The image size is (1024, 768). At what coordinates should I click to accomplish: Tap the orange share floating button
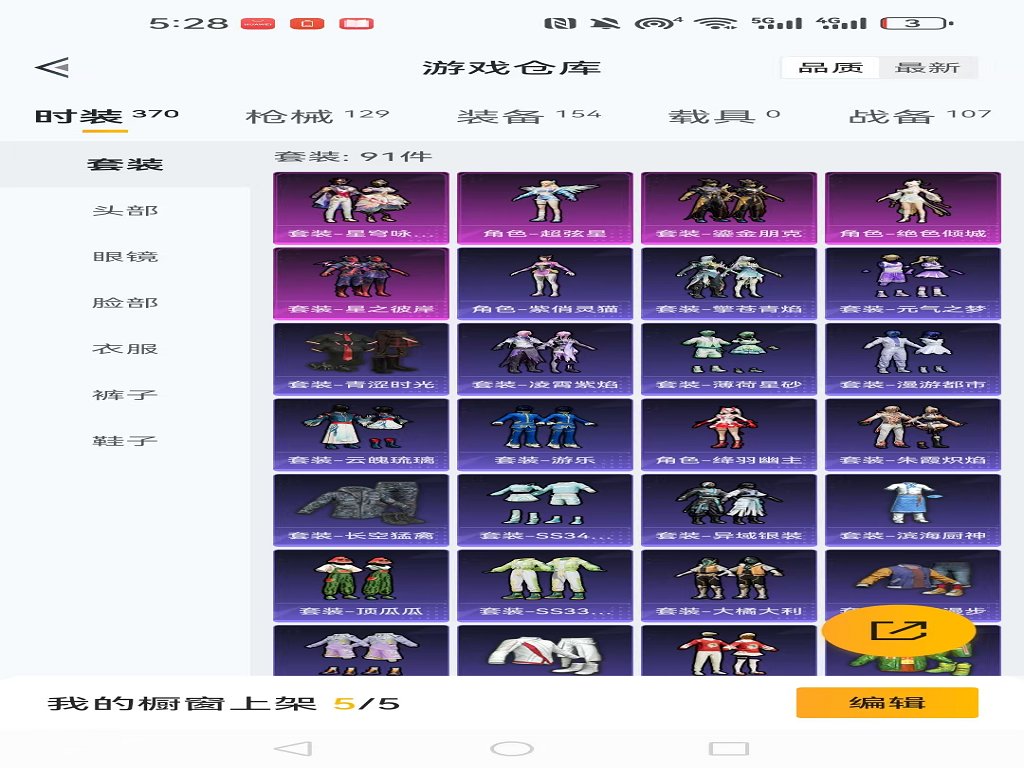point(898,630)
